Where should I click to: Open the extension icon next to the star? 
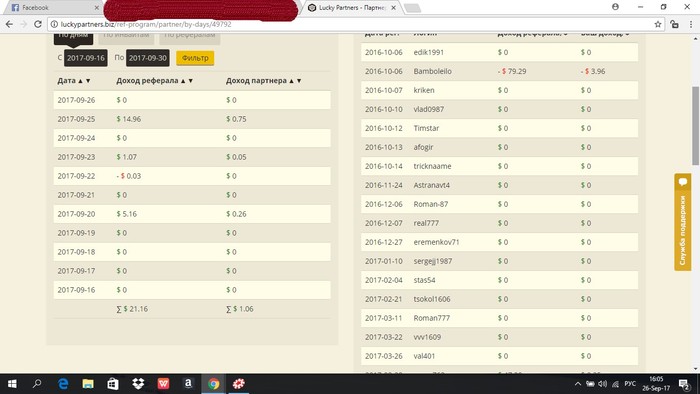[674, 25]
